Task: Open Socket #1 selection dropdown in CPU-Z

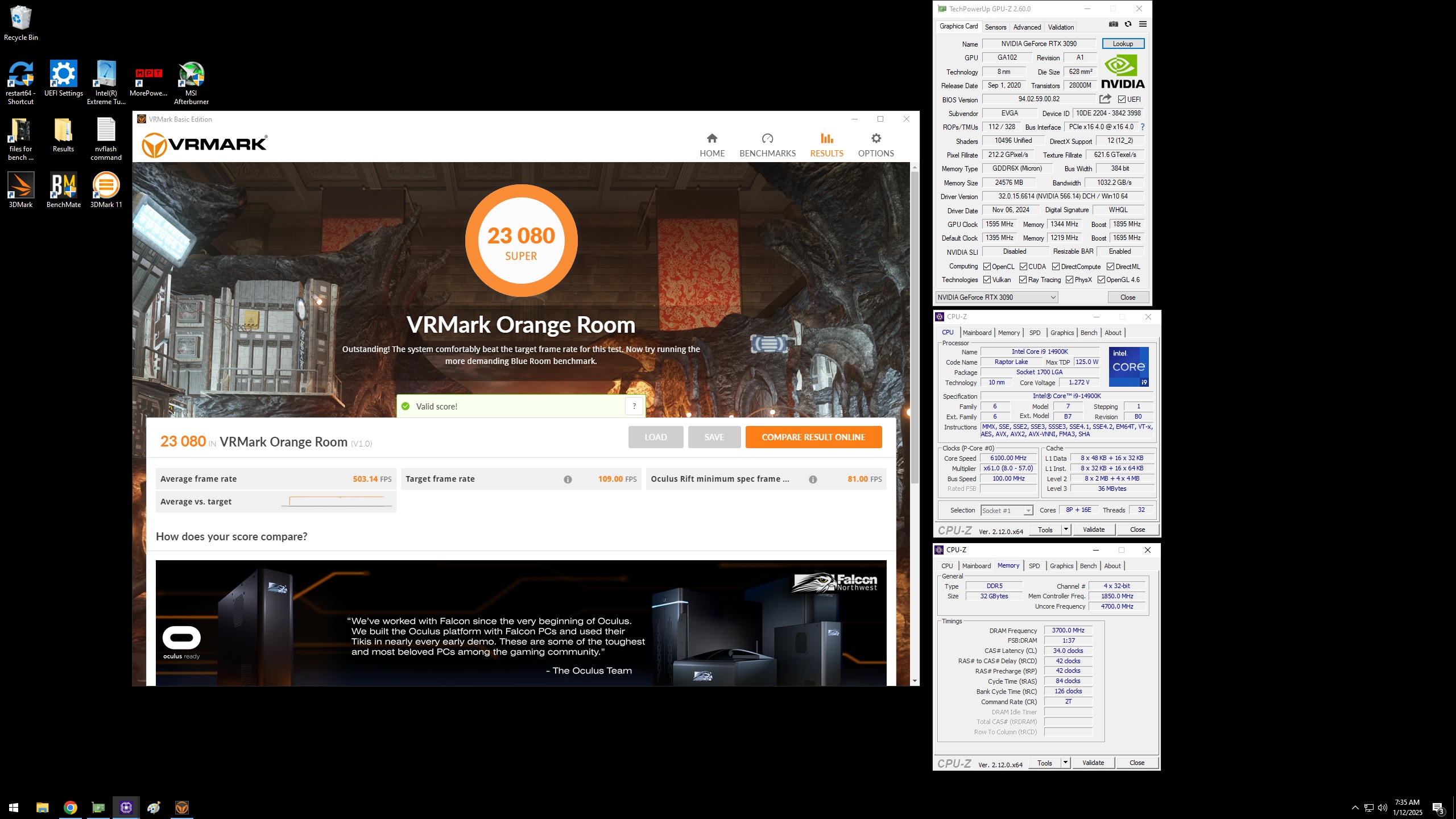Action: [x=1007, y=510]
